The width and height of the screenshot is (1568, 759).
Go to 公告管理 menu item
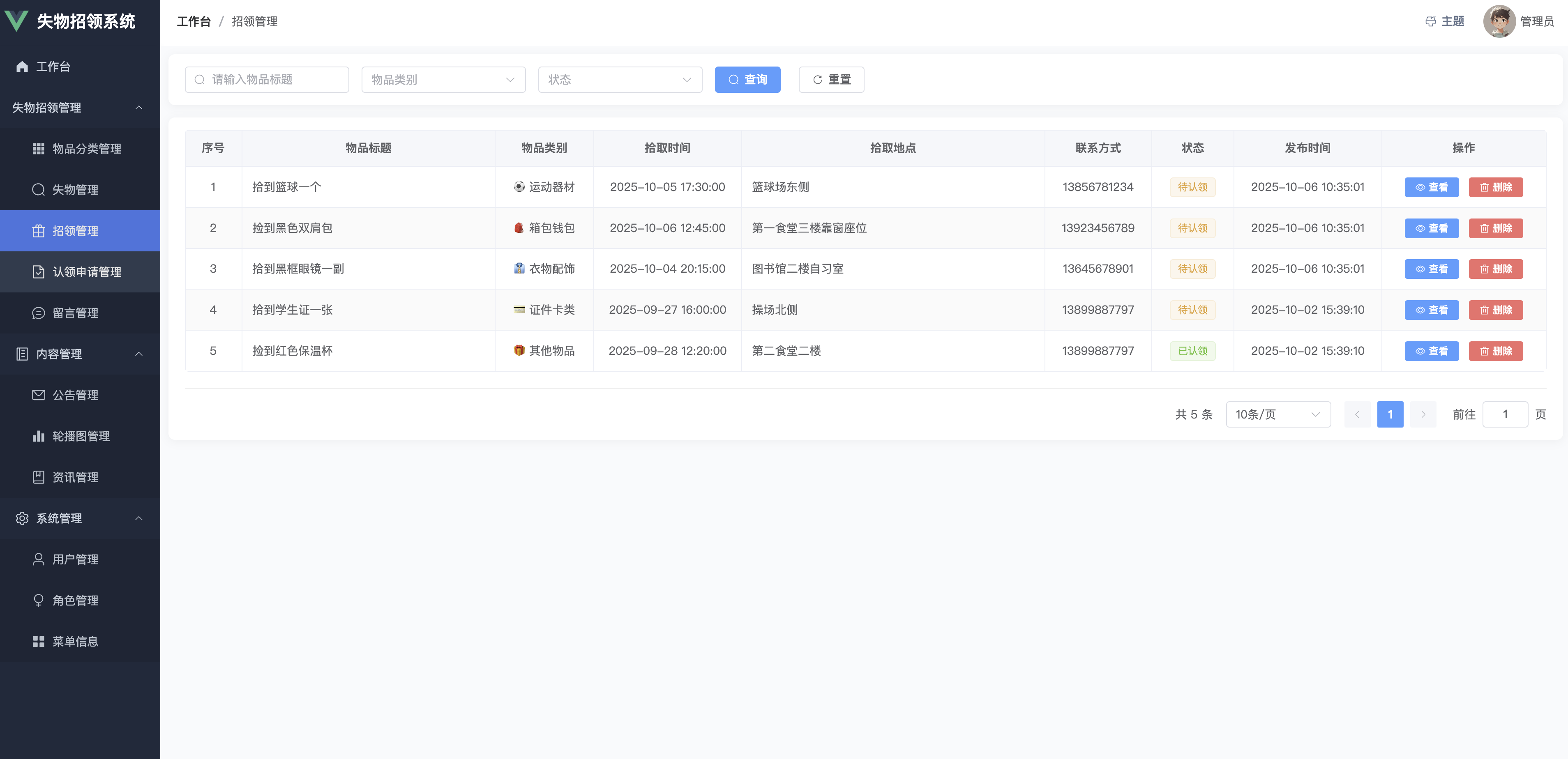(75, 395)
